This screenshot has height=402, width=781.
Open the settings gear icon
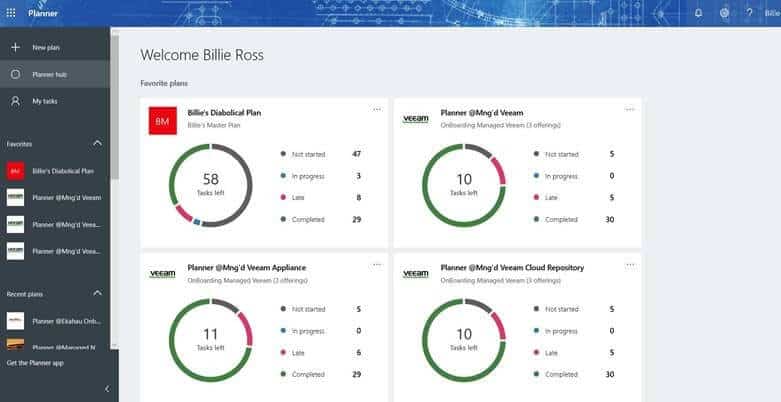[x=724, y=13]
